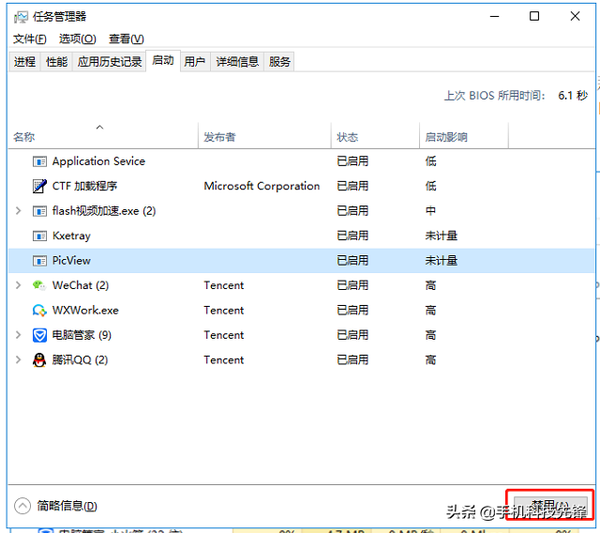Click the PicView entry icon

[x=39, y=260]
